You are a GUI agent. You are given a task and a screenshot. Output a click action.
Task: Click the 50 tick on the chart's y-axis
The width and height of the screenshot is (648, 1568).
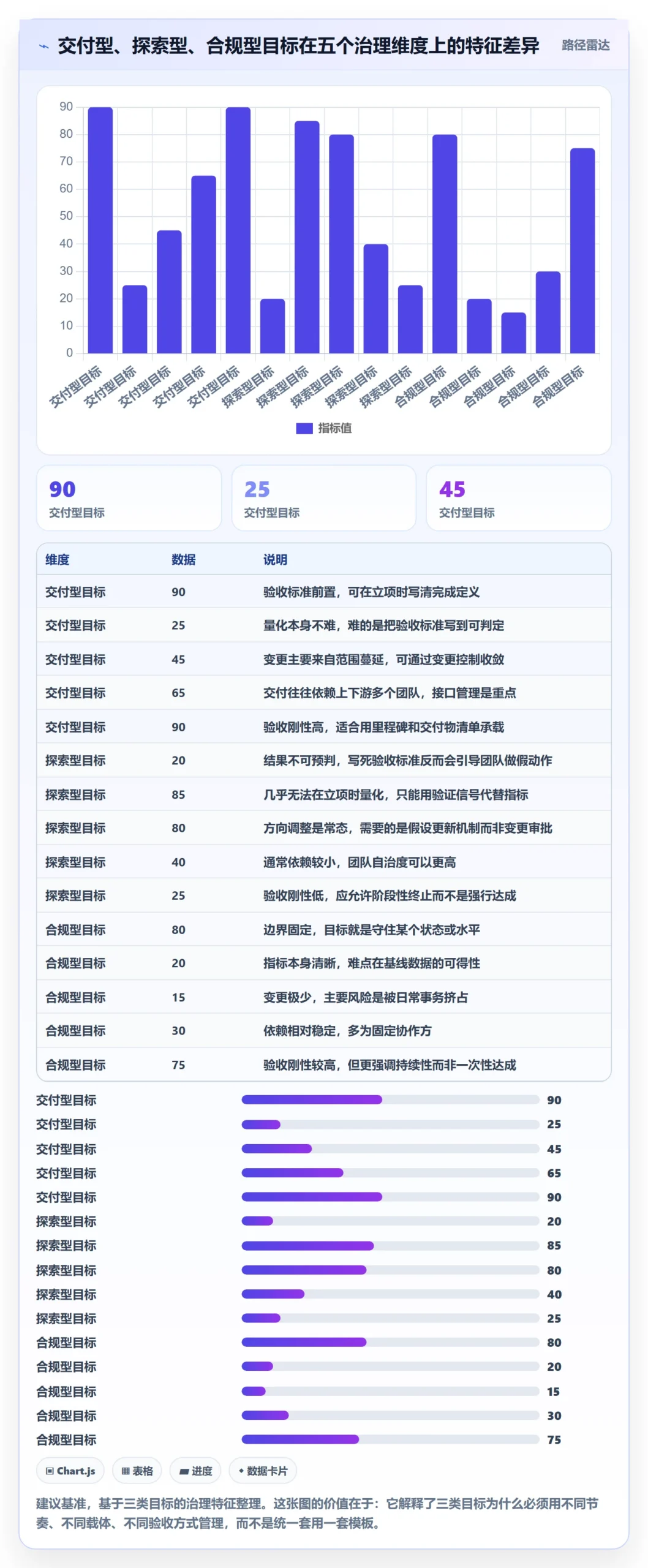click(x=66, y=216)
